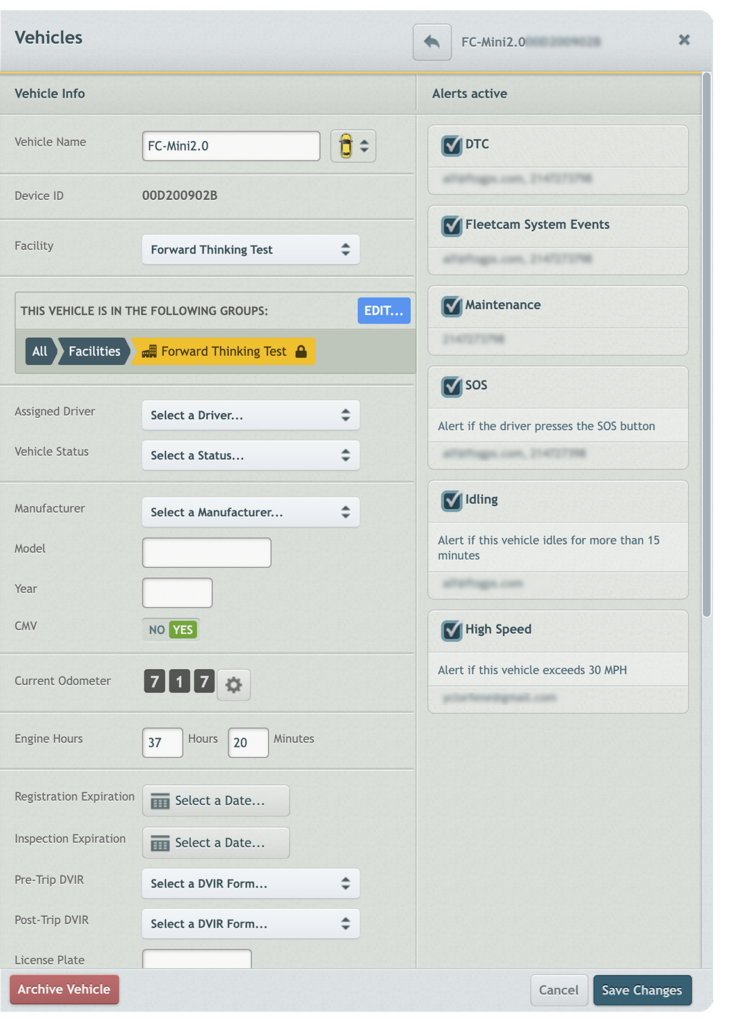This screenshot has height=1024, width=742.
Task: Open the Assigned Driver dropdown
Action: point(251,415)
